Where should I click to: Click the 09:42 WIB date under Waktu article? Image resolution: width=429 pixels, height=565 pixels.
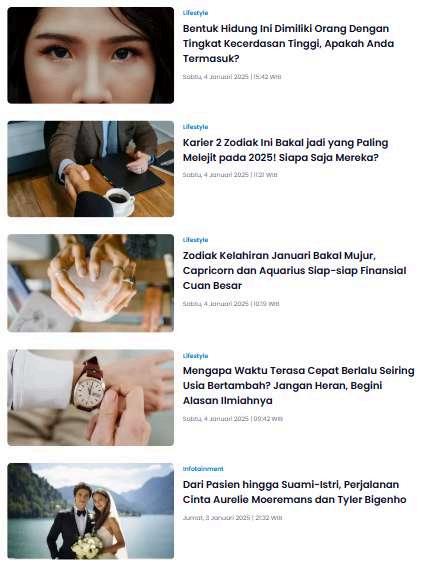click(232, 419)
